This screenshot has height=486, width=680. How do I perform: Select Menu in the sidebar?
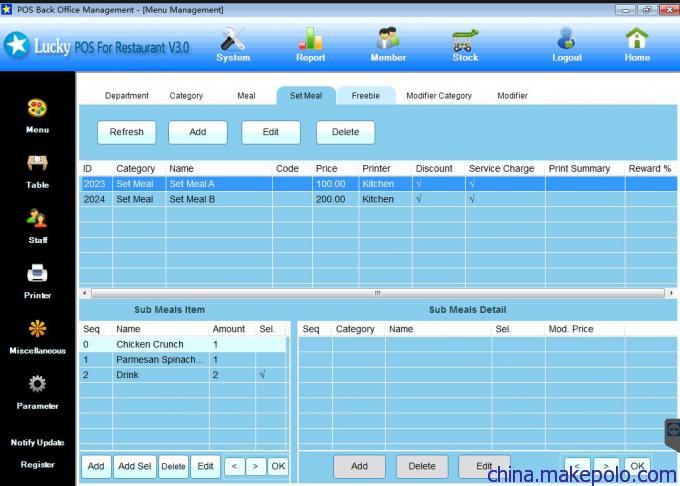coord(37,116)
